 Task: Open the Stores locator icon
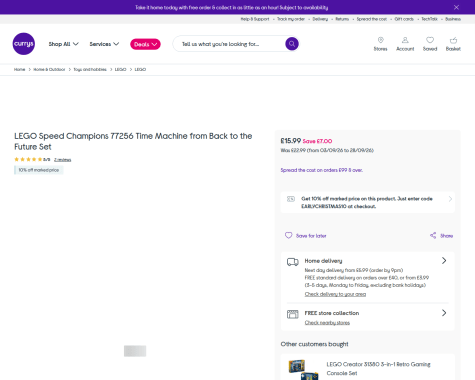click(x=380, y=40)
